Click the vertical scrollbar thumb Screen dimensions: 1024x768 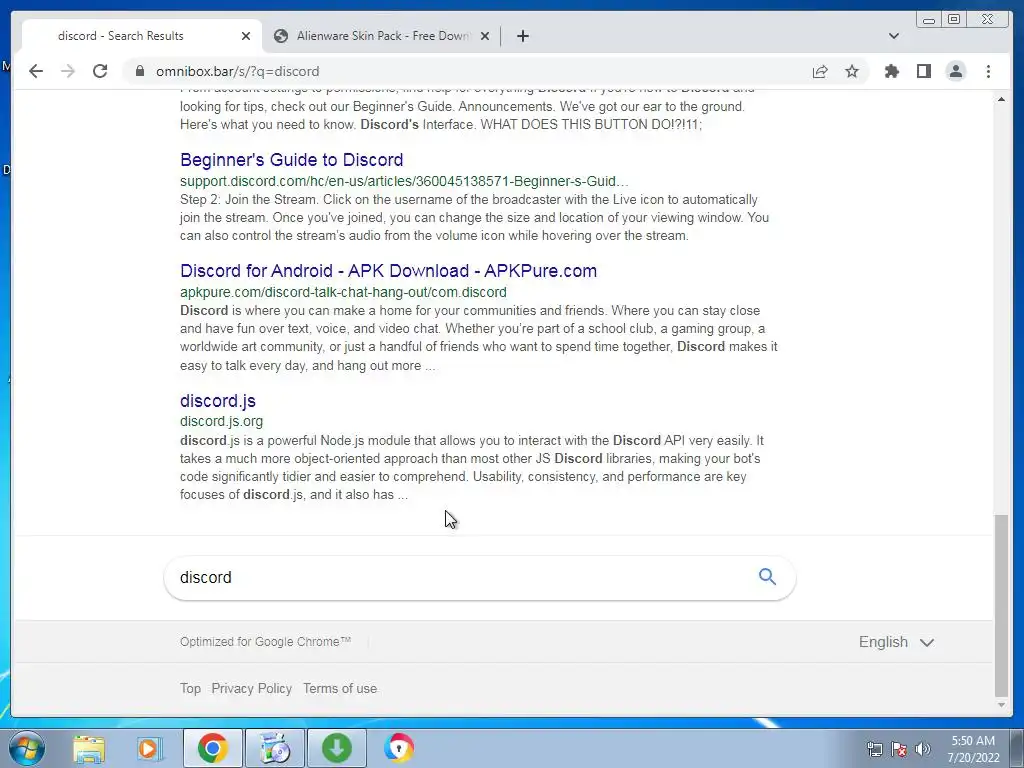(1001, 605)
